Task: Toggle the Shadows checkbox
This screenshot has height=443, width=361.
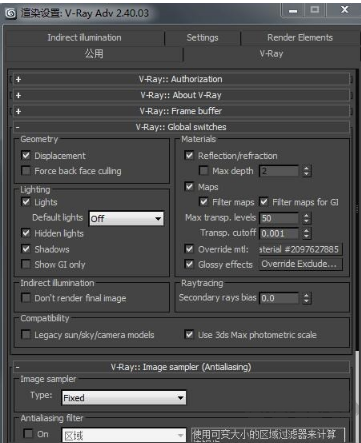Action: pyautogui.click(x=26, y=249)
